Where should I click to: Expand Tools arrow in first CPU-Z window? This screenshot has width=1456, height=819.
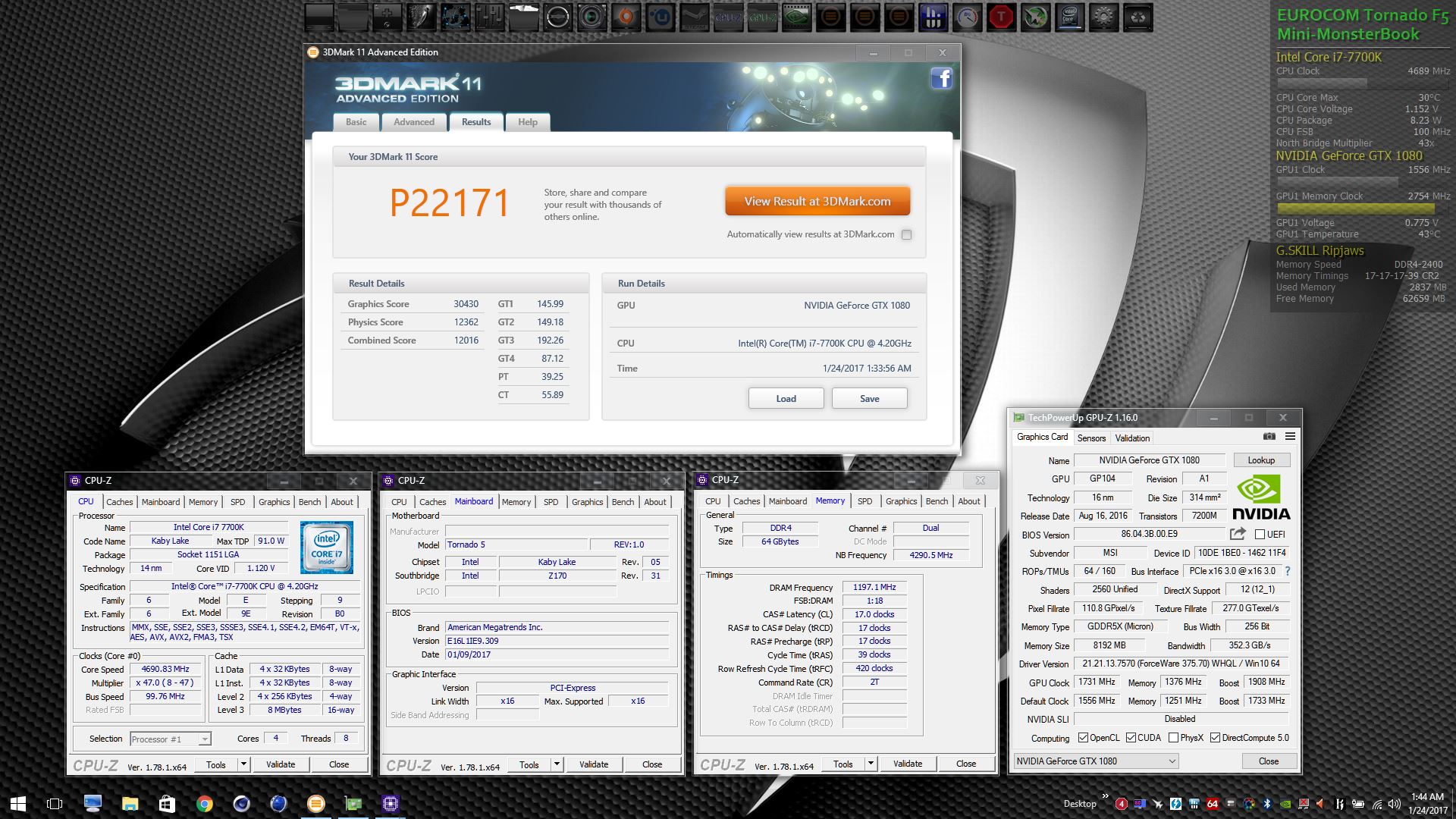(x=243, y=764)
